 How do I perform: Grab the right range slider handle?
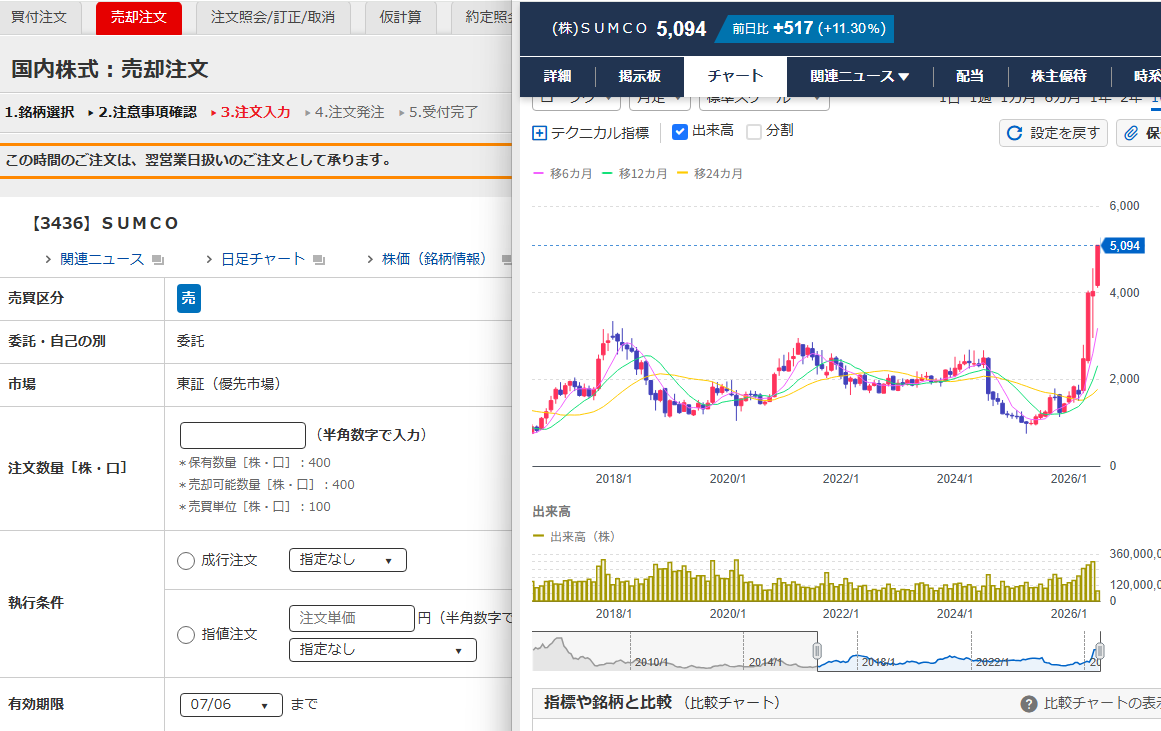click(1100, 651)
